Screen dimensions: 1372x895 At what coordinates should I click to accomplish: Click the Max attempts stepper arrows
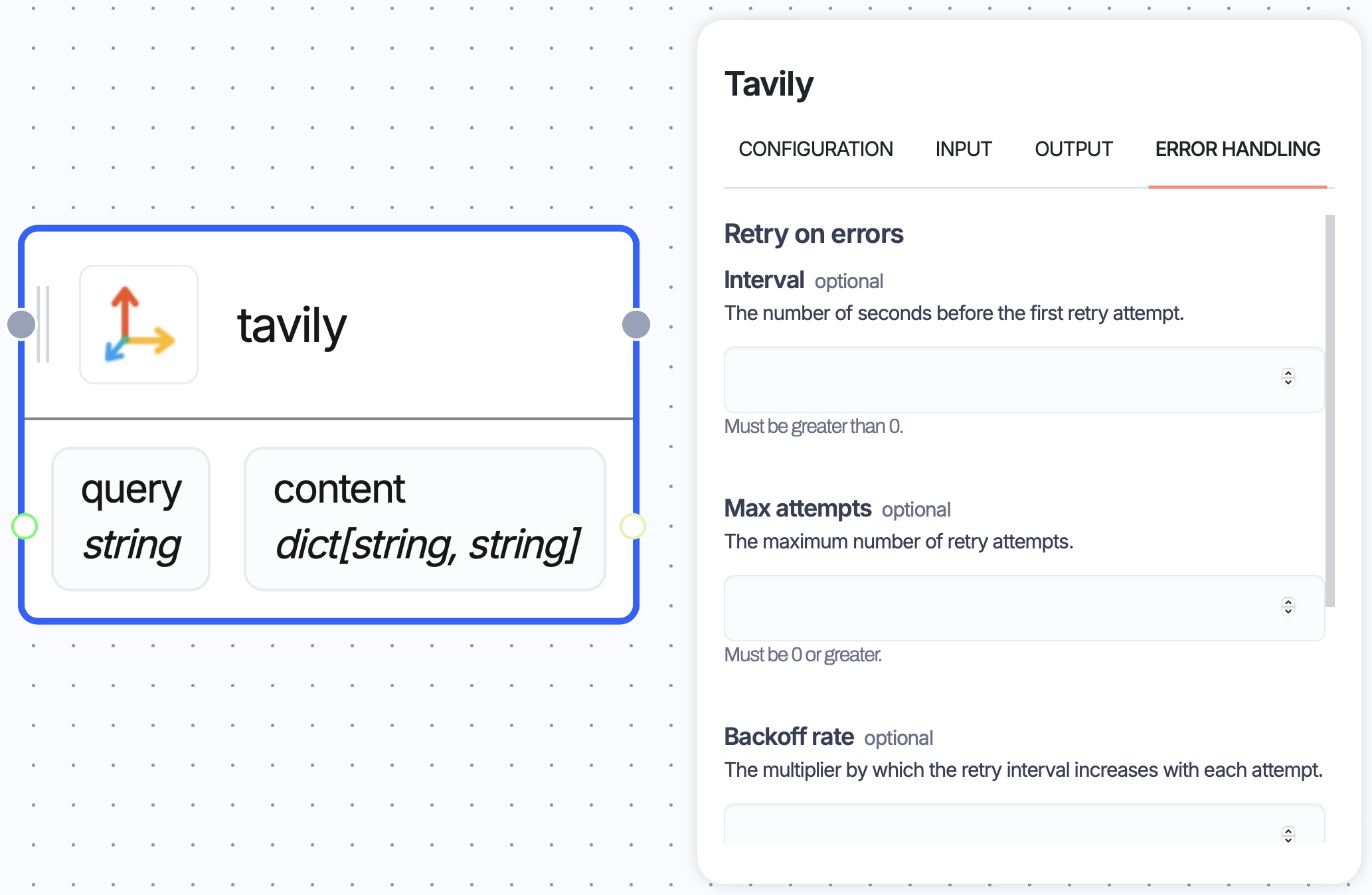tap(1288, 607)
